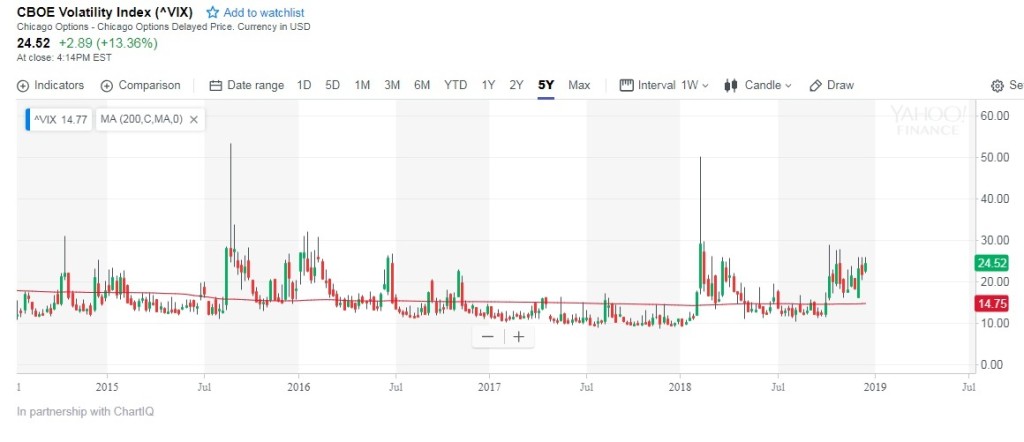
Task: Select the 5Y range tab
Action: point(546,85)
